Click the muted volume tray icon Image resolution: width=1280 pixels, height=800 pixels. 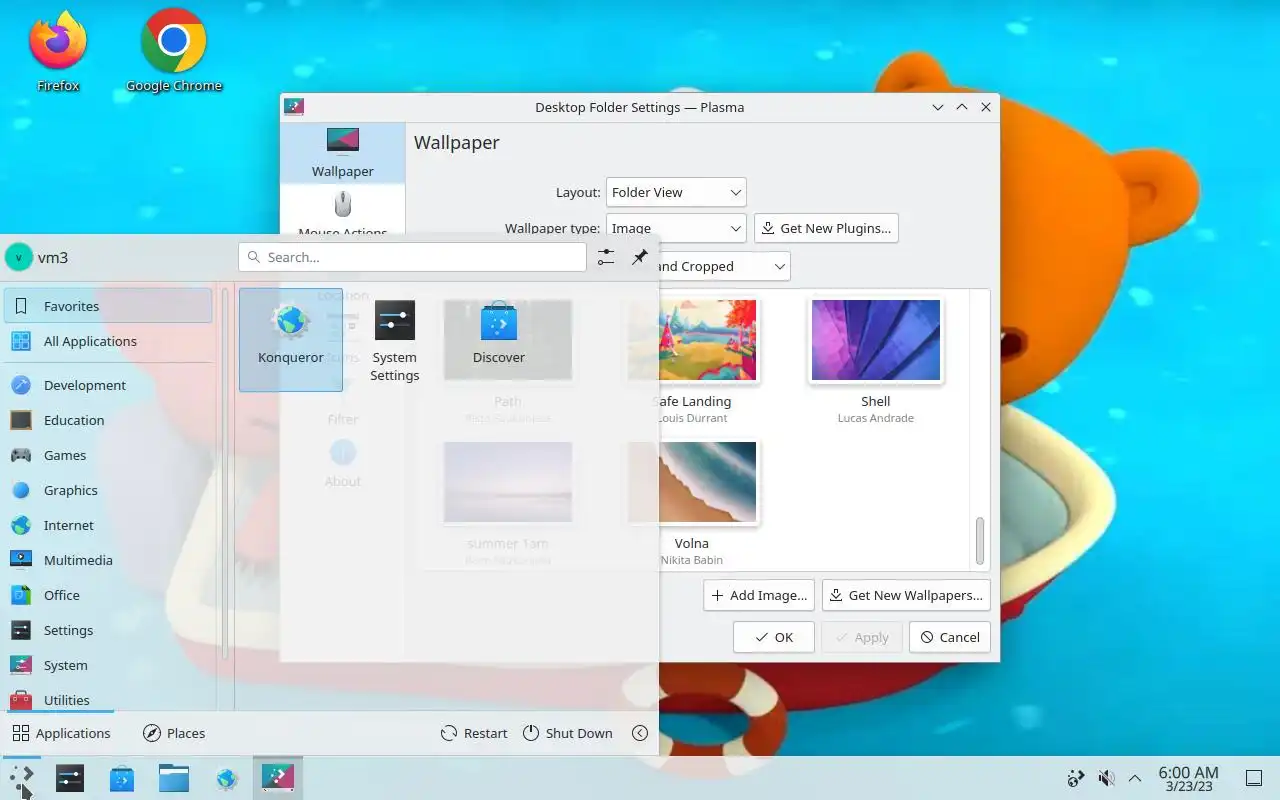pyautogui.click(x=1106, y=778)
